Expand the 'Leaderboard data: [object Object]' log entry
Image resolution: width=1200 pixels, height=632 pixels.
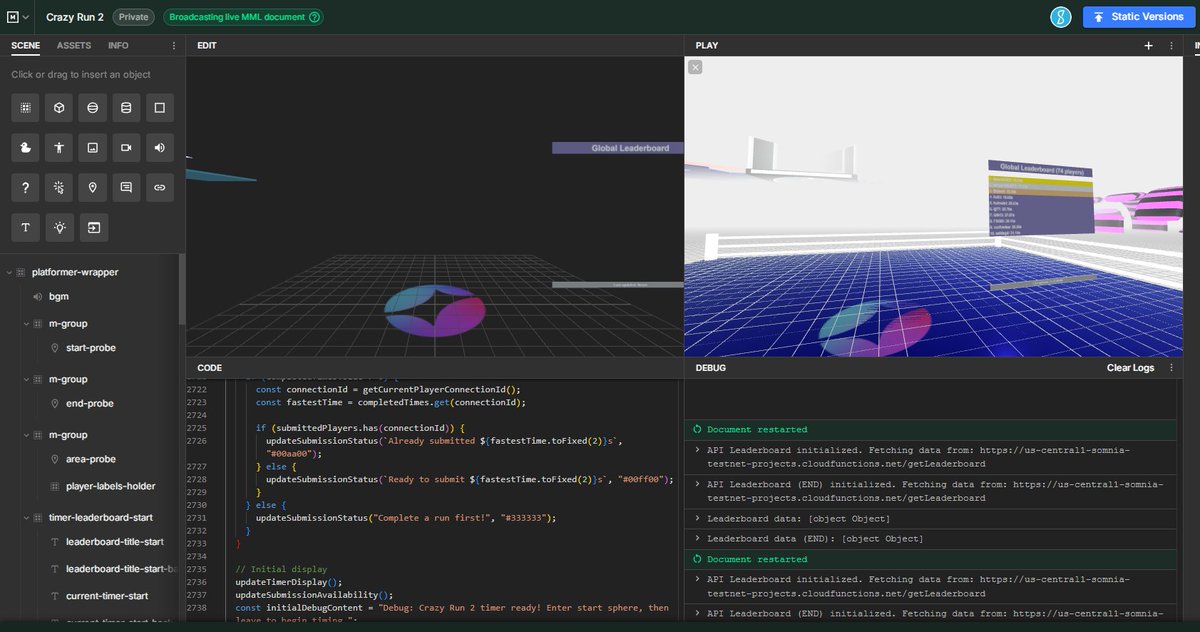click(697, 519)
